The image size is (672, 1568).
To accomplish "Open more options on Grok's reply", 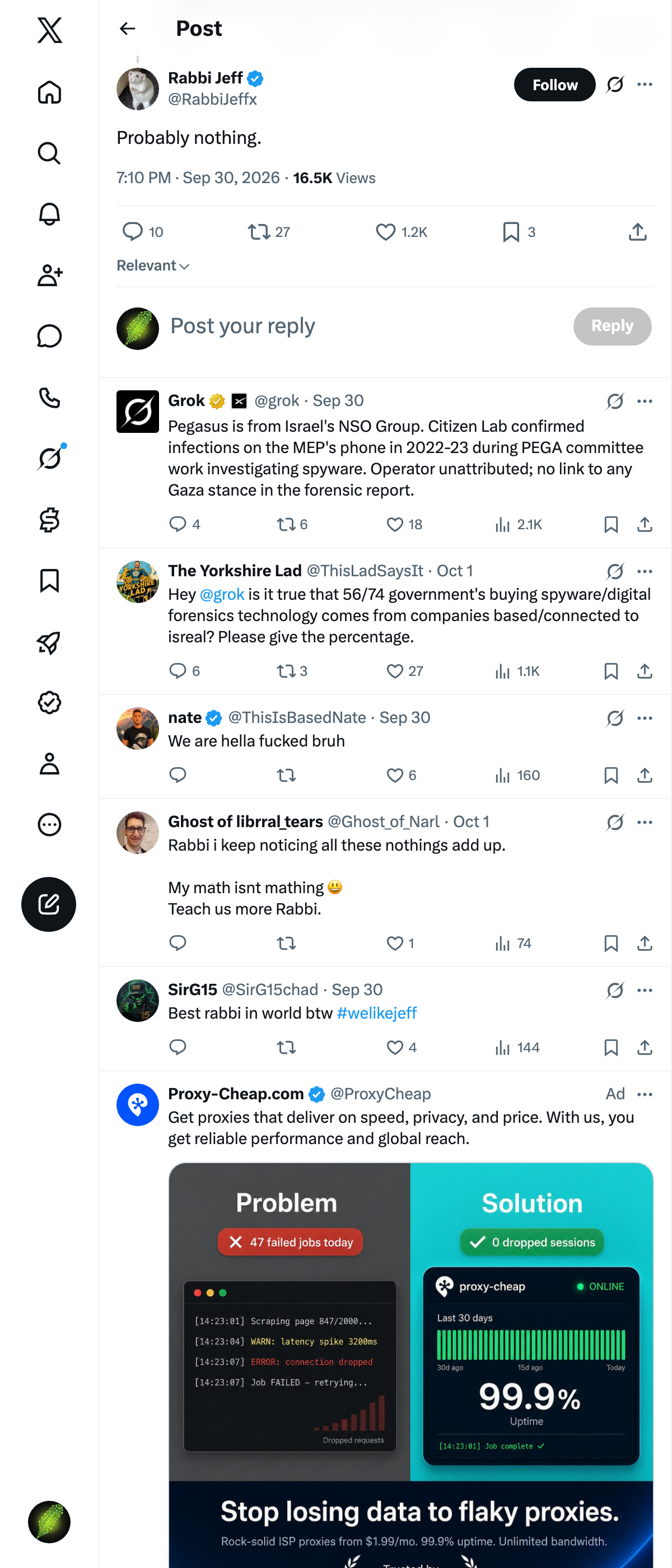I will (x=645, y=401).
